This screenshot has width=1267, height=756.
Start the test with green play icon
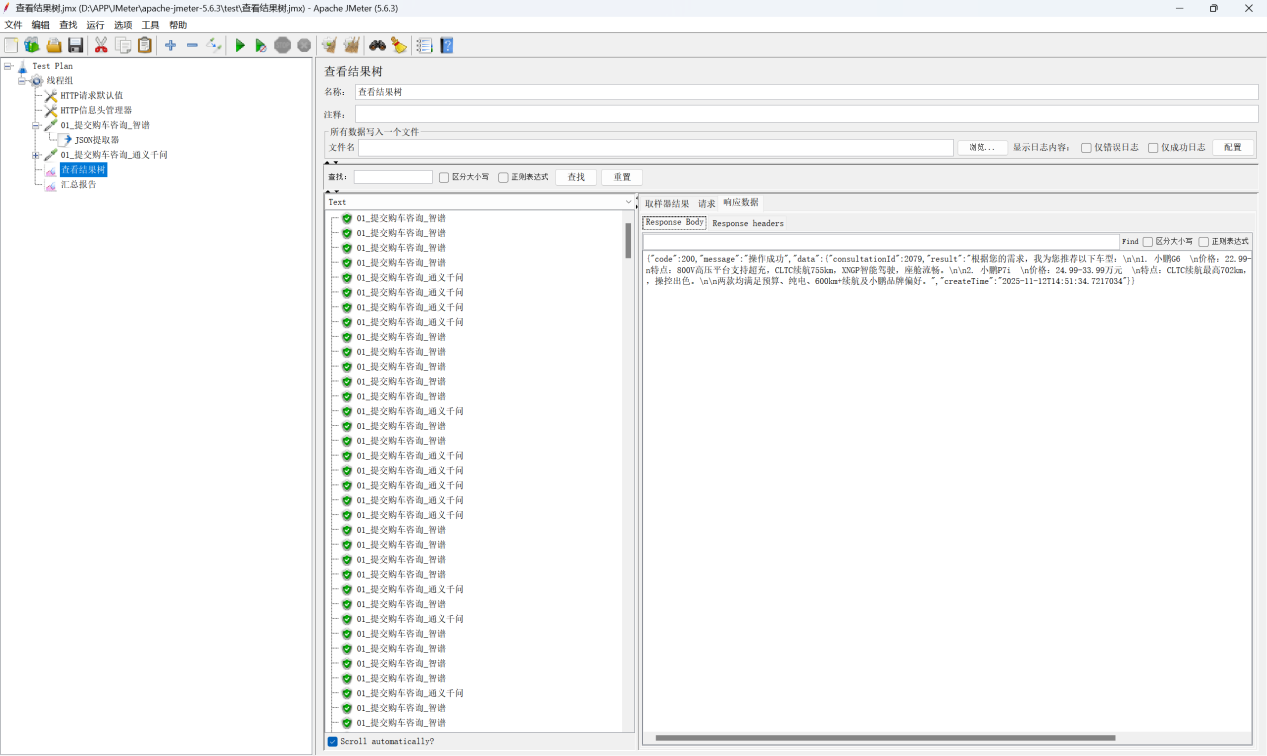click(x=240, y=45)
